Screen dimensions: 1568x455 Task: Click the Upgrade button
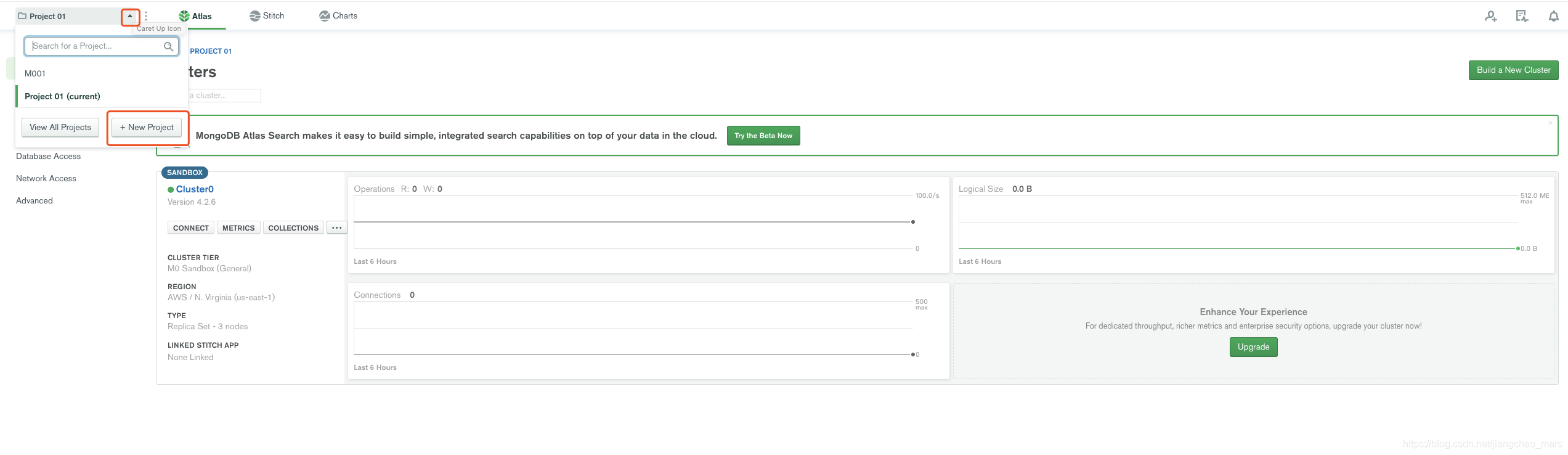point(1253,347)
